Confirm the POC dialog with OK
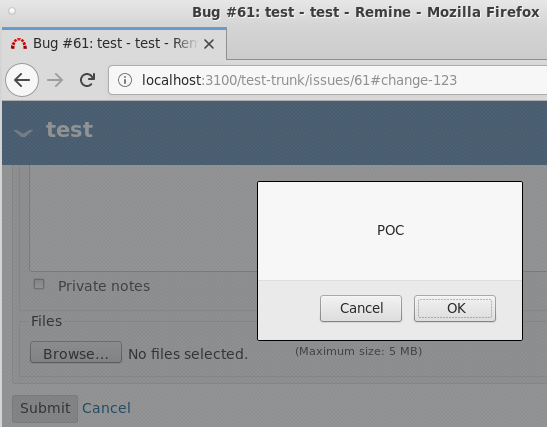The image size is (547, 427). 455,308
